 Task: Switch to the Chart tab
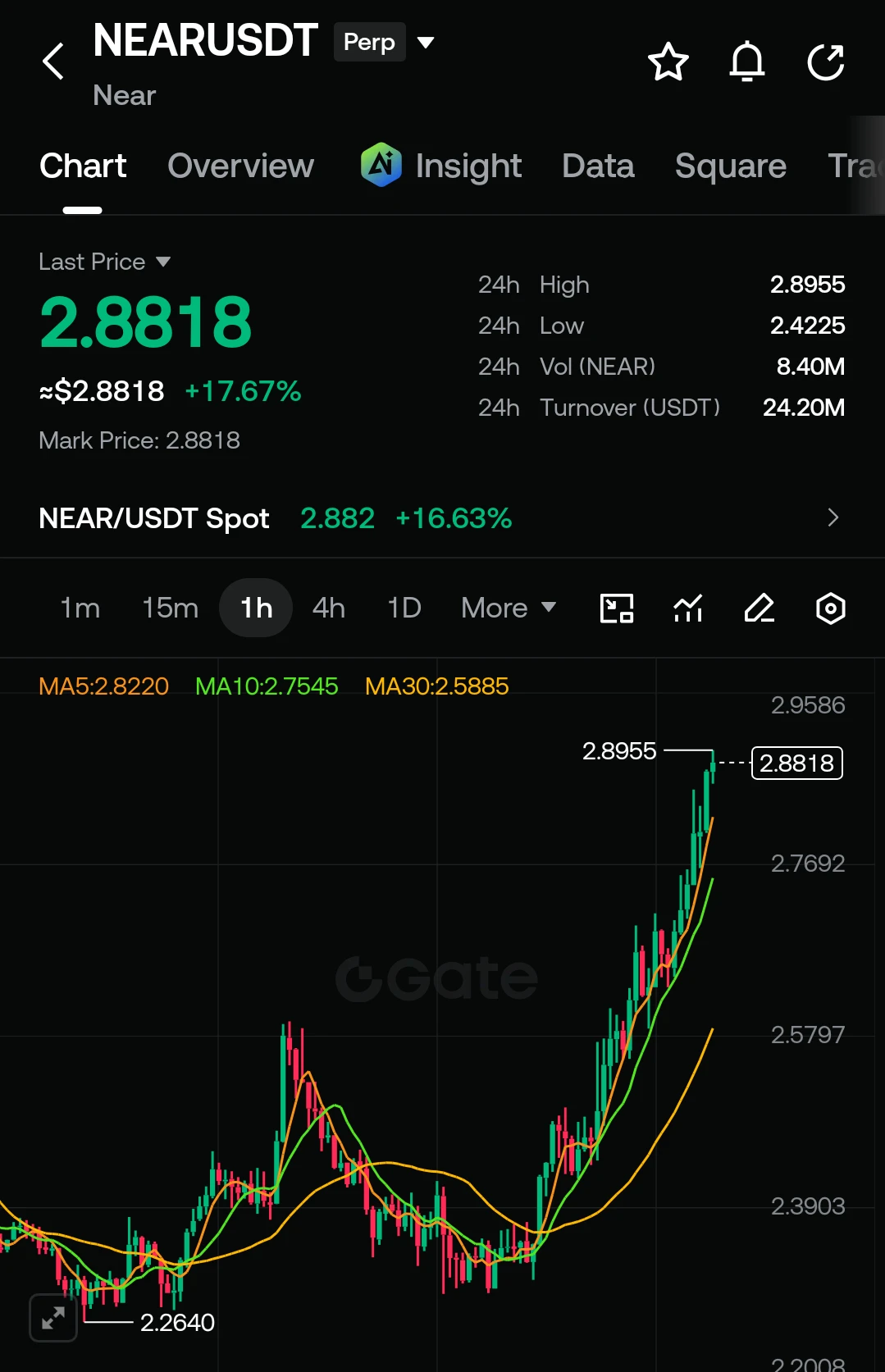coord(83,166)
